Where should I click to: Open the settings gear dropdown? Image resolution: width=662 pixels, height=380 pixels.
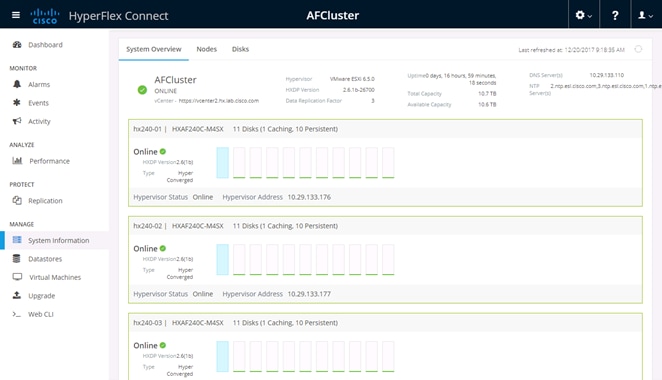(x=583, y=15)
